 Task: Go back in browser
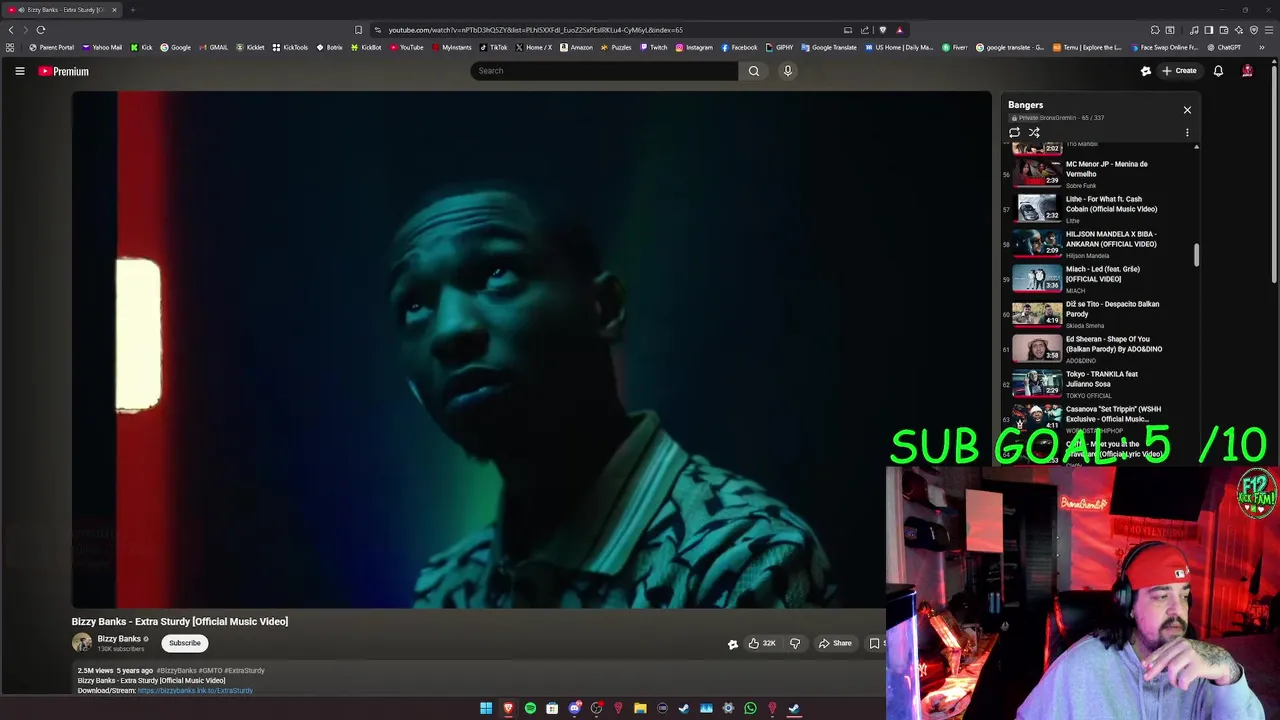coord(11,30)
